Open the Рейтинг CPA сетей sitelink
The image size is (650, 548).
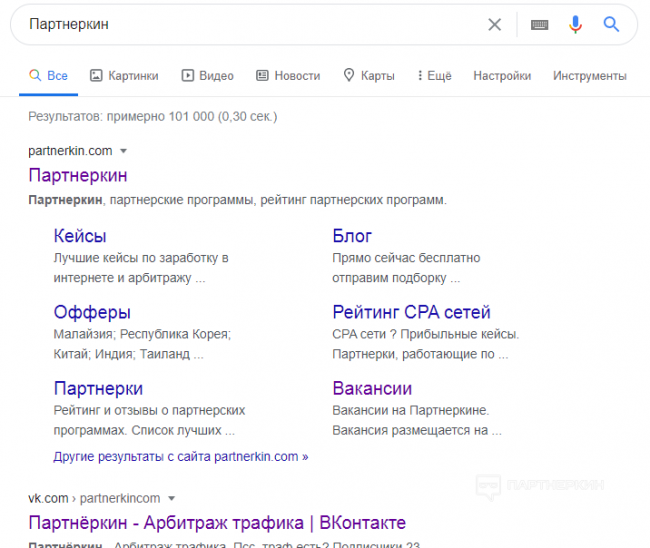tap(411, 312)
